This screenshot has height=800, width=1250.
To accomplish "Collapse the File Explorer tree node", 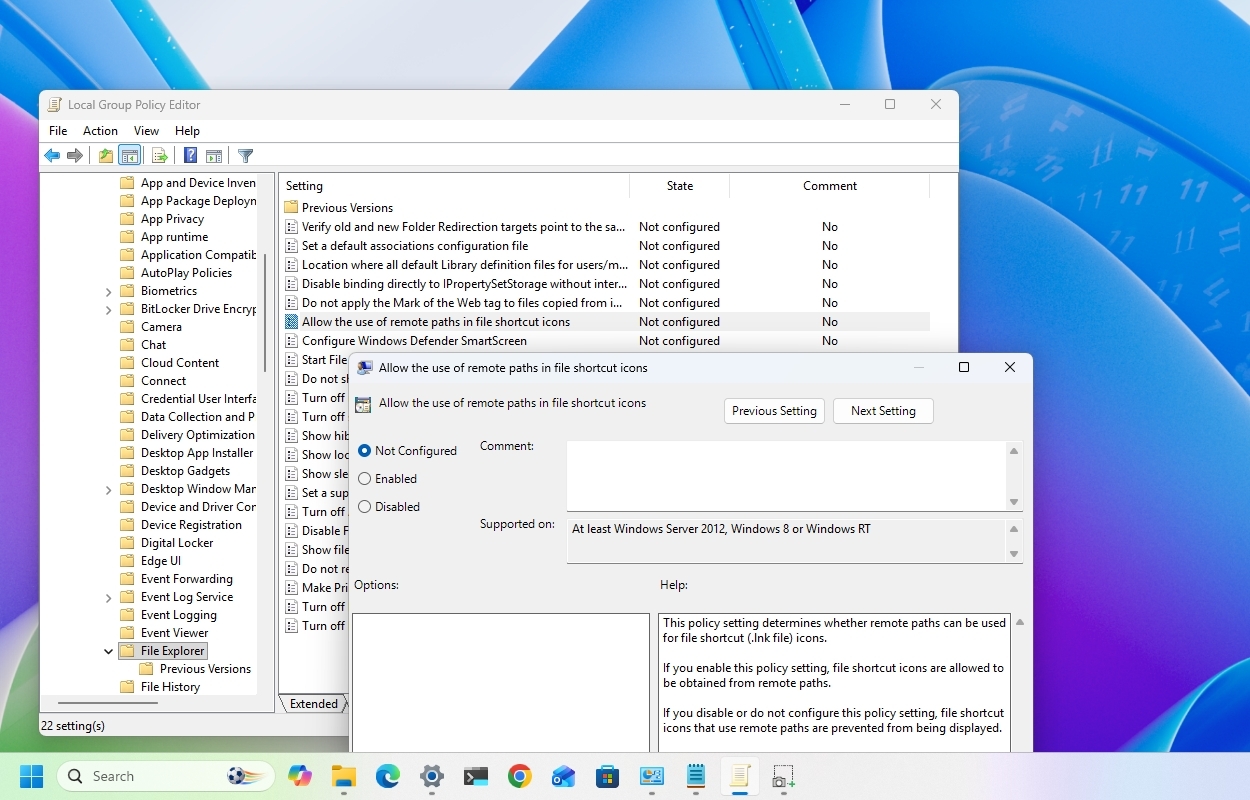I will click(109, 651).
